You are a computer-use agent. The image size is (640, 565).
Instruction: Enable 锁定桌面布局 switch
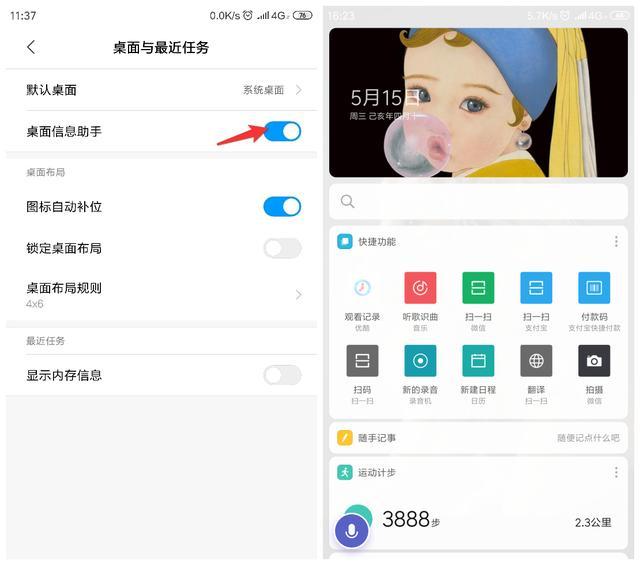click(x=282, y=248)
